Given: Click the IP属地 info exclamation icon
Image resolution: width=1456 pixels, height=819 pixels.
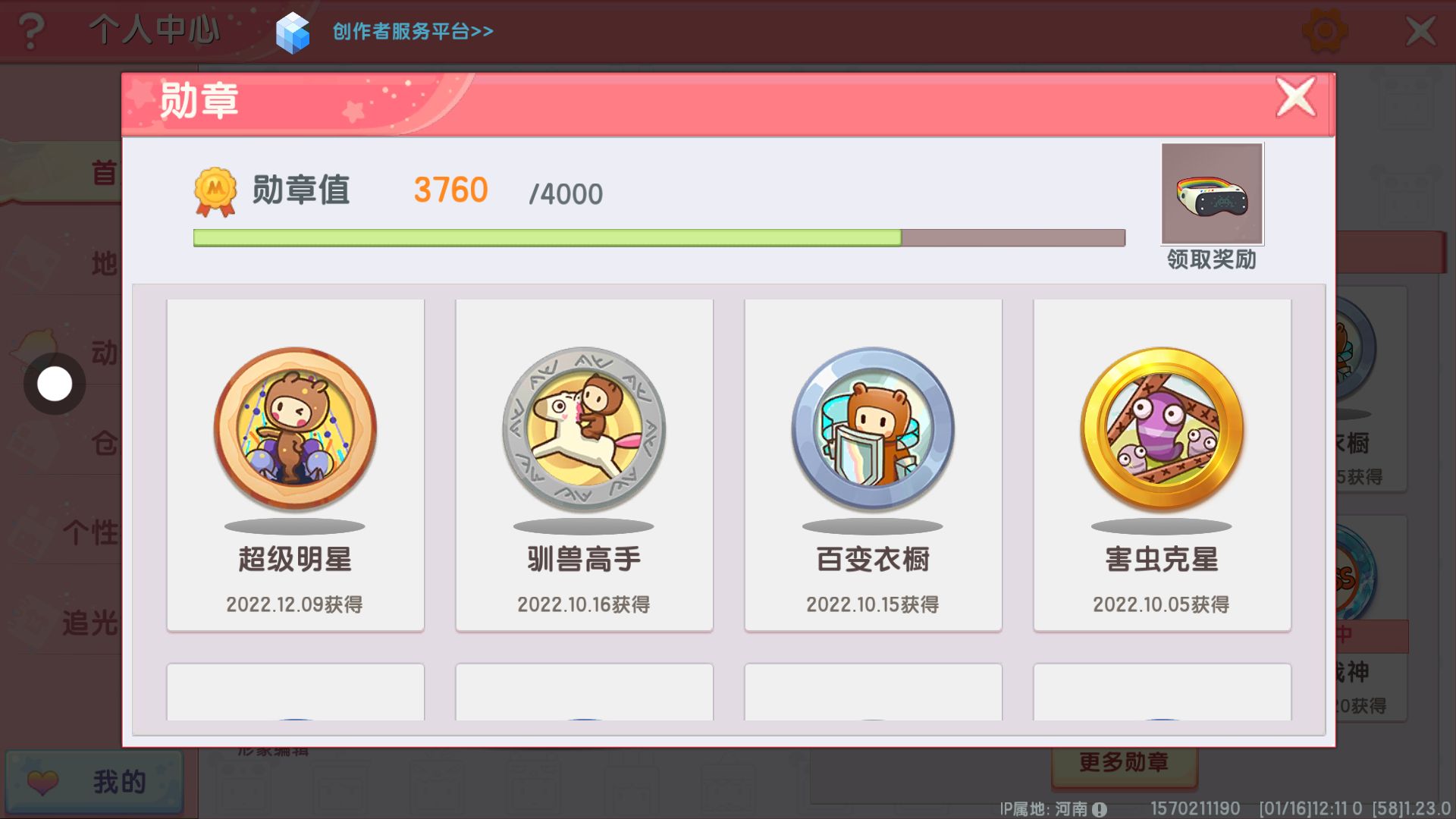Looking at the screenshot, I should pos(1100,809).
